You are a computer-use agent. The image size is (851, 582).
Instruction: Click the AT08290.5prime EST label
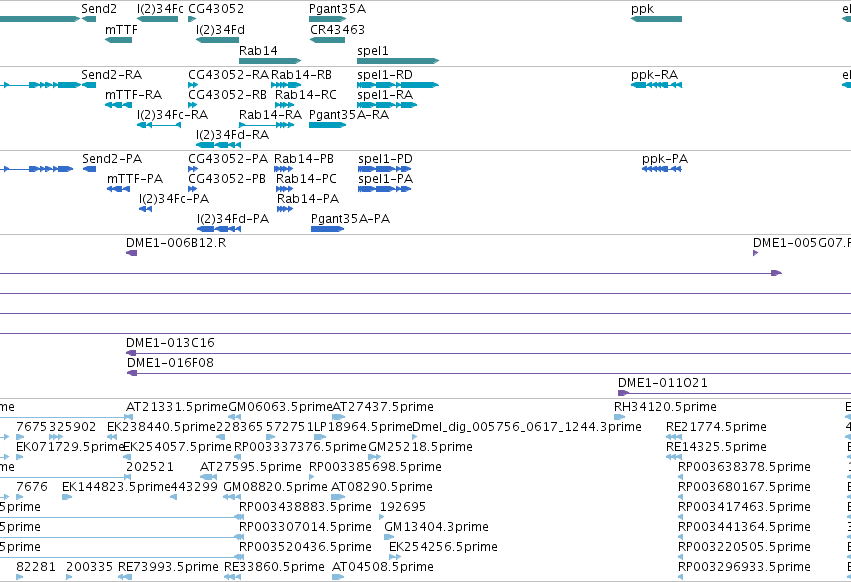pyautogui.click(x=382, y=486)
